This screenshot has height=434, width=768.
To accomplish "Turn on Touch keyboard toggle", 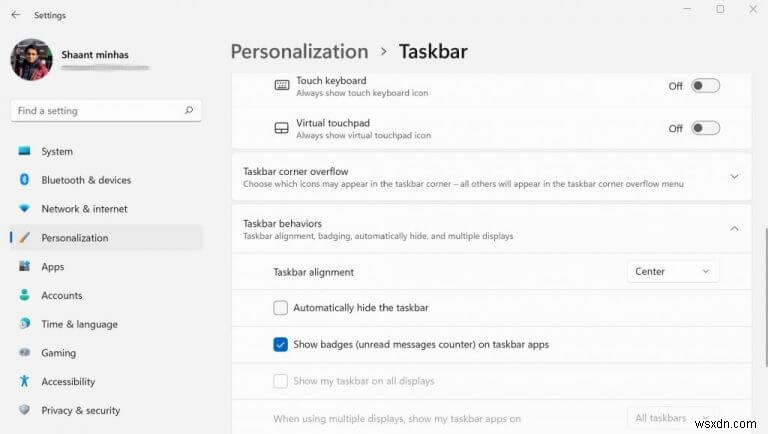I will [x=705, y=86].
